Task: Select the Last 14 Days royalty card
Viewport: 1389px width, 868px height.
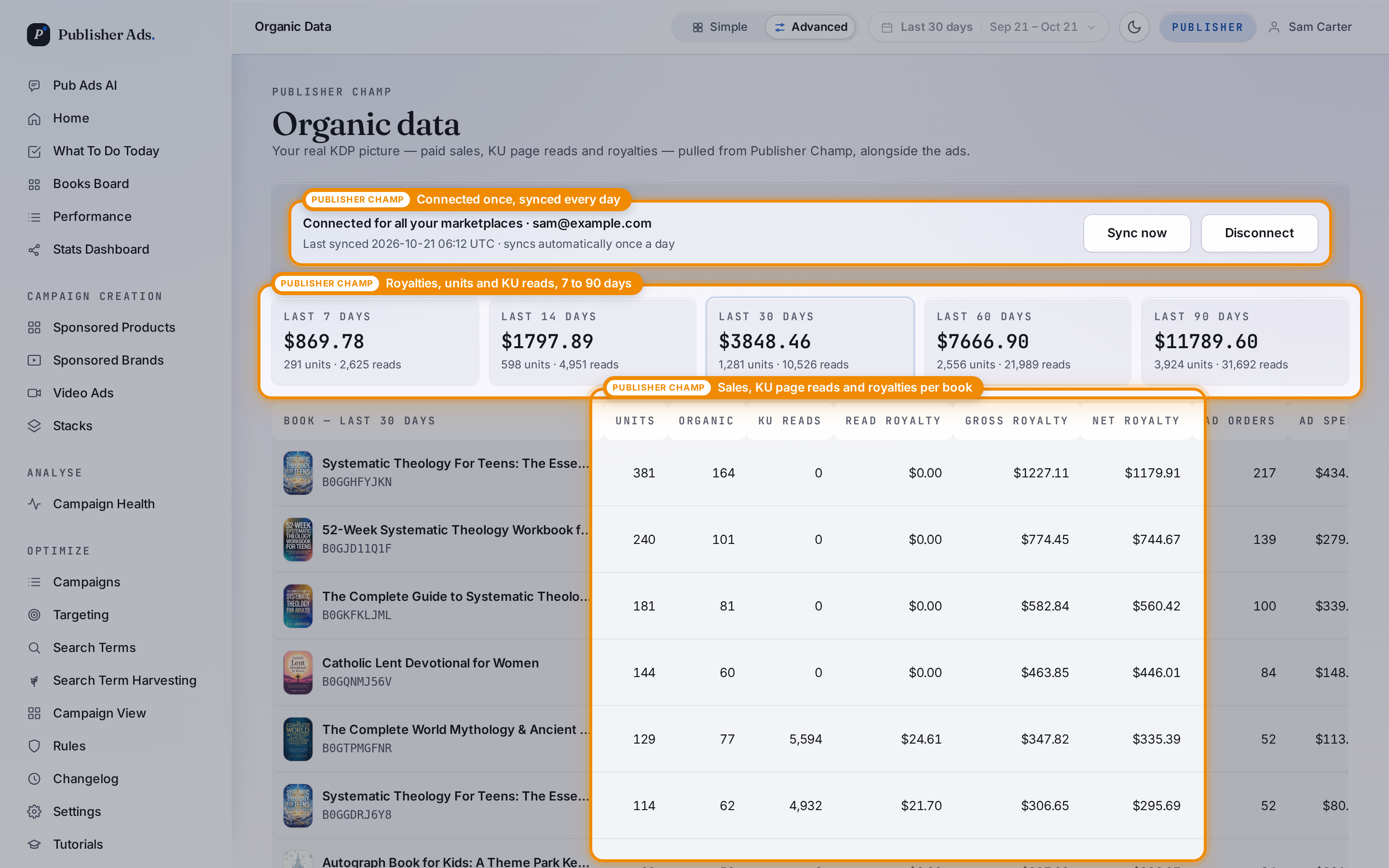Action: click(x=592, y=341)
